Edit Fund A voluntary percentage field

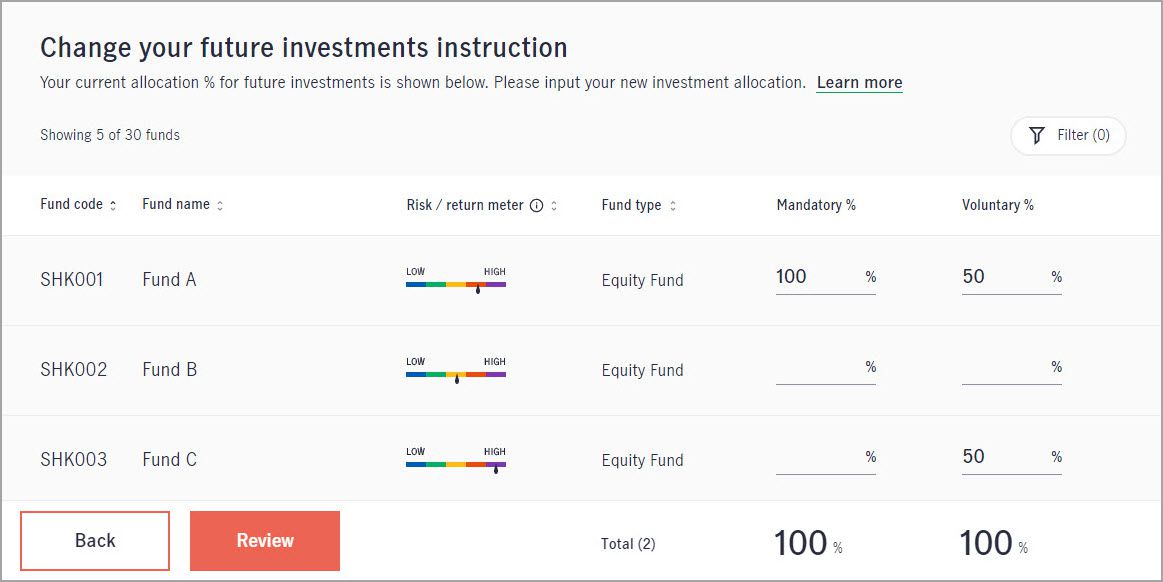(1012, 278)
